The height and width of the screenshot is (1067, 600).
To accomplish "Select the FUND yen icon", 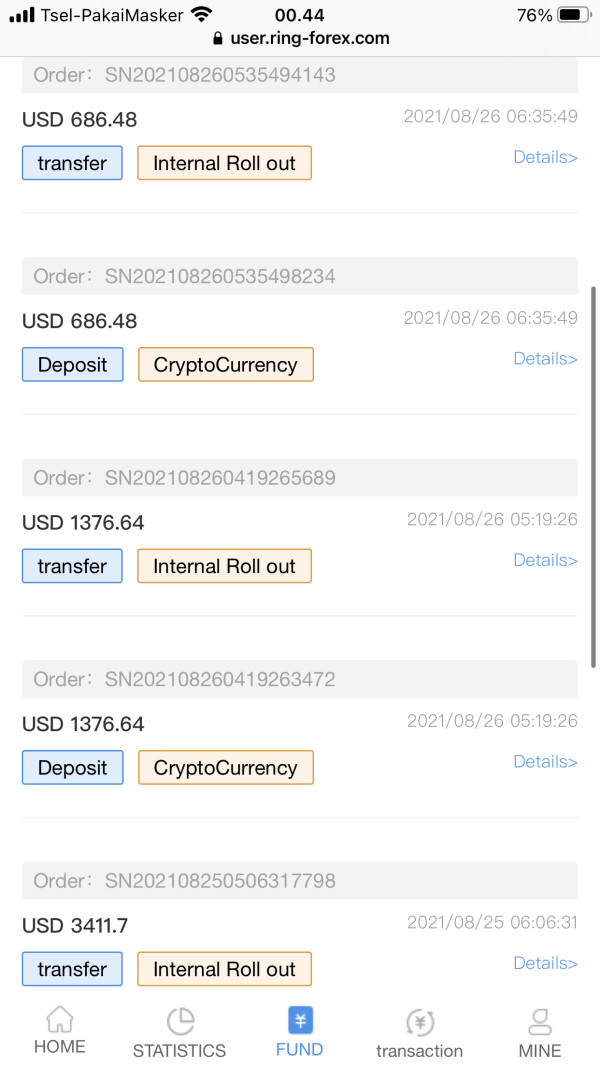I will coord(300,1021).
